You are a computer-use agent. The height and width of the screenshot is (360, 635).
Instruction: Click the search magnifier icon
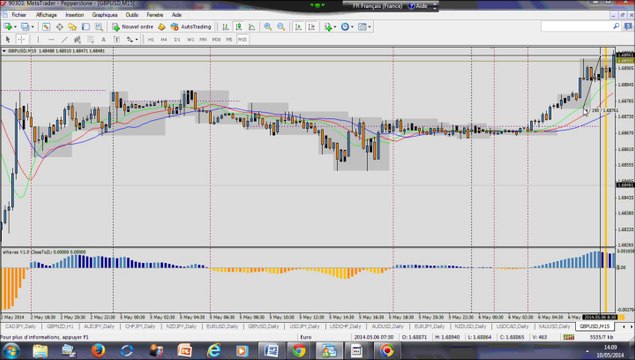click(x=616, y=26)
